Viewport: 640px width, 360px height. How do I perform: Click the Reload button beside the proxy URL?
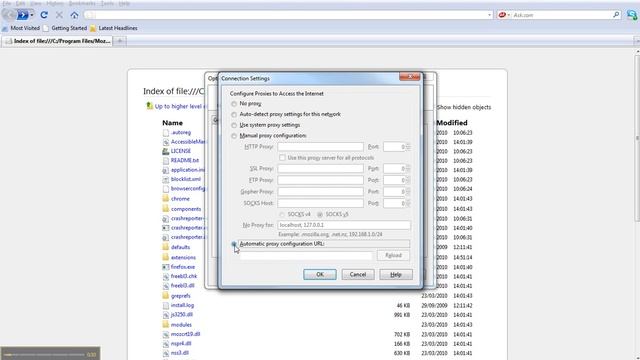tap(393, 256)
